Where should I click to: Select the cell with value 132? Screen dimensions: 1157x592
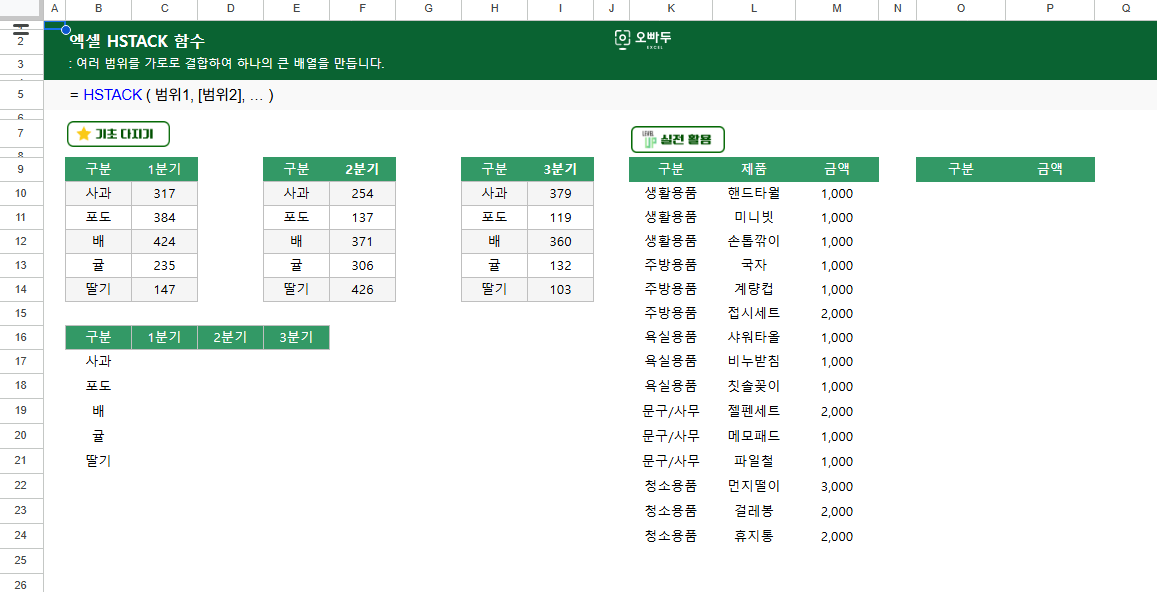(x=561, y=266)
